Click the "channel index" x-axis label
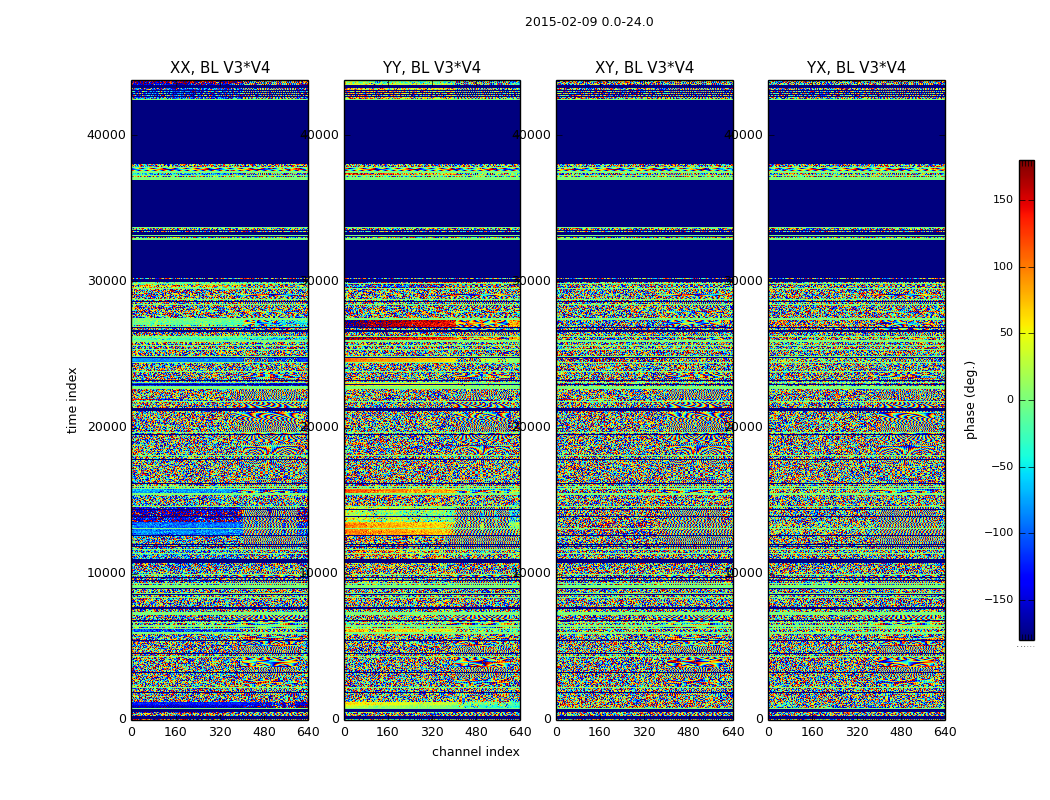 point(475,752)
